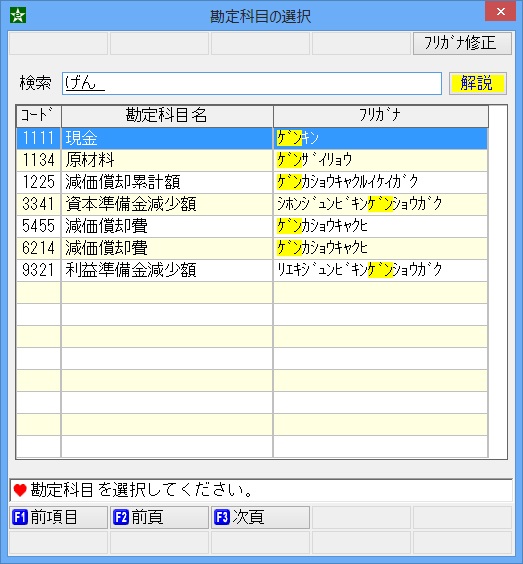Viewport: 523px width, 564px height.
Task: Select 減価償却費 in row 5455
Action: (167, 226)
